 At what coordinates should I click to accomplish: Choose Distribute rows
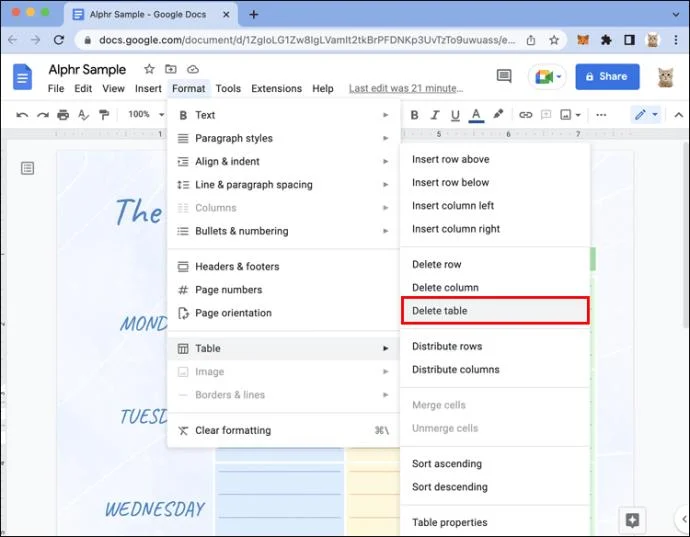(x=495, y=346)
